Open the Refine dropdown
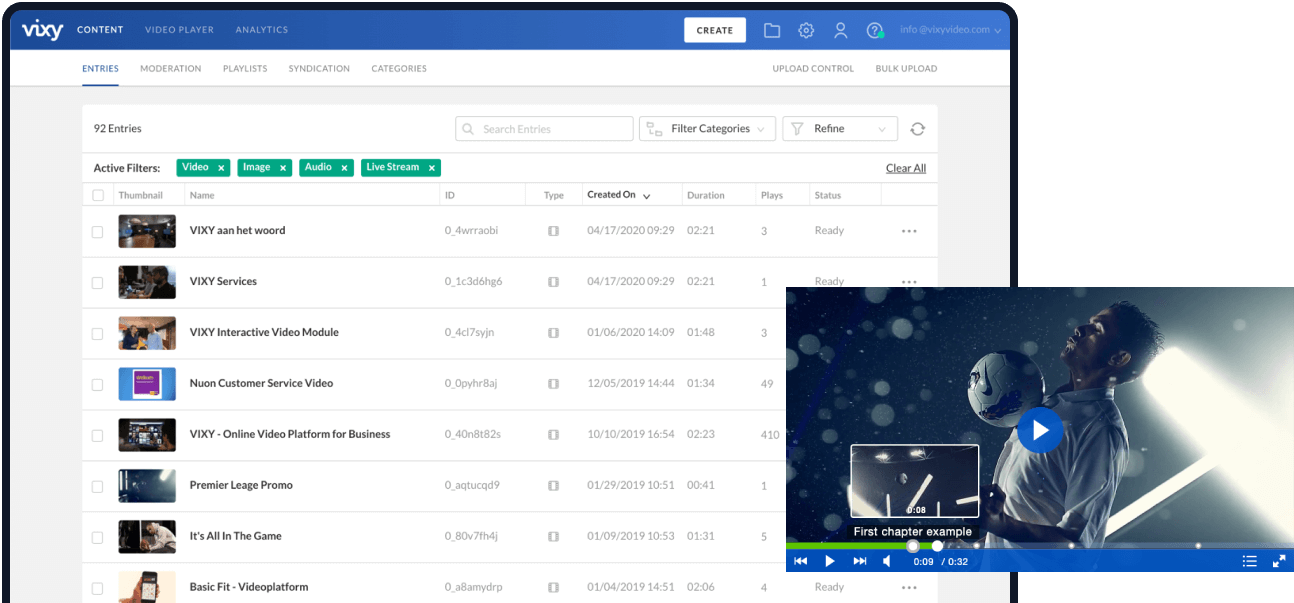Image resolution: width=1294 pixels, height=603 pixels. (839, 129)
